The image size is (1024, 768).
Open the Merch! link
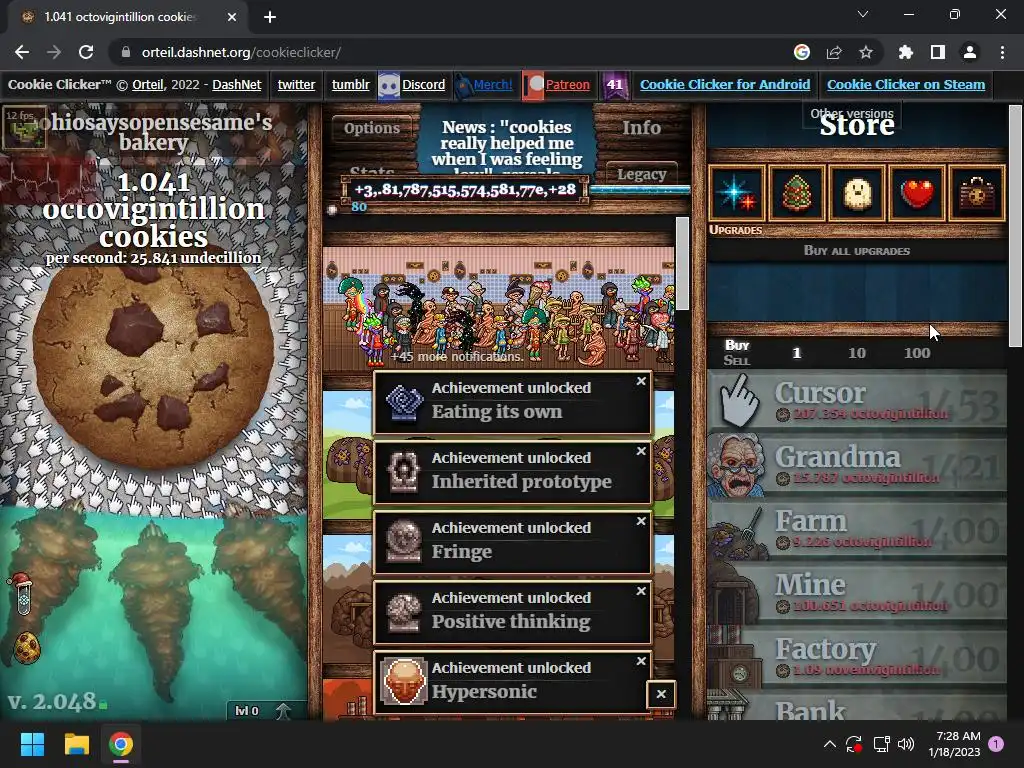click(493, 84)
